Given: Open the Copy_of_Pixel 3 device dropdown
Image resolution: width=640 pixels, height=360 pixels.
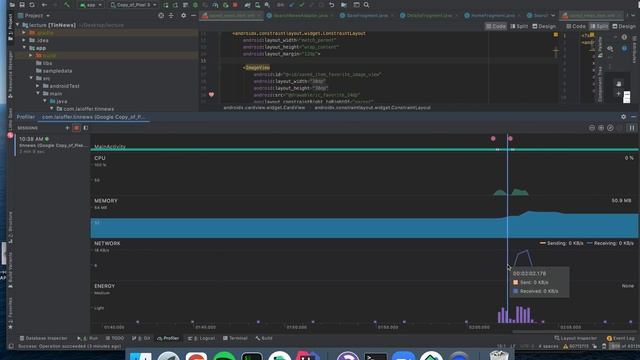Looking at the screenshot, I should click(133, 5).
